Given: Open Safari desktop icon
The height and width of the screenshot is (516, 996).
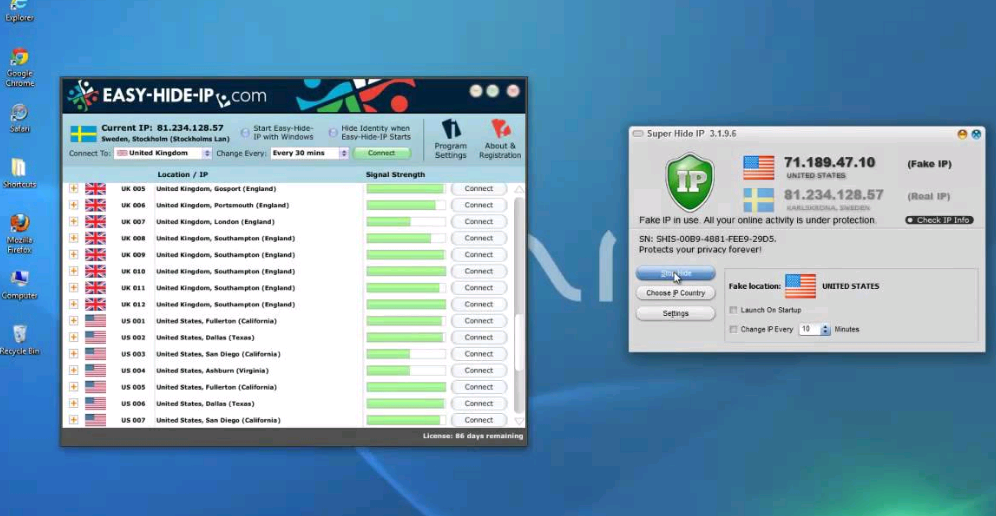Looking at the screenshot, I should click(20, 118).
